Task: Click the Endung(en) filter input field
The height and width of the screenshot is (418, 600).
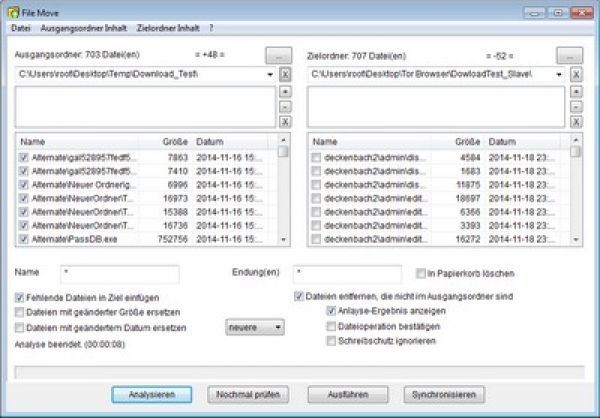Action: click(347, 274)
